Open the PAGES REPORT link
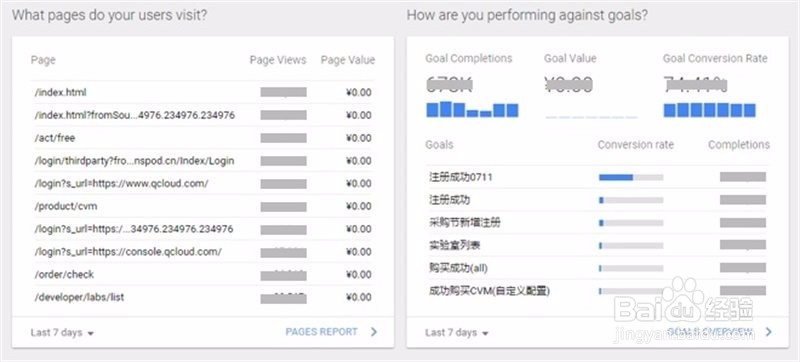Image resolution: width=800 pixels, height=362 pixels. coord(321,332)
